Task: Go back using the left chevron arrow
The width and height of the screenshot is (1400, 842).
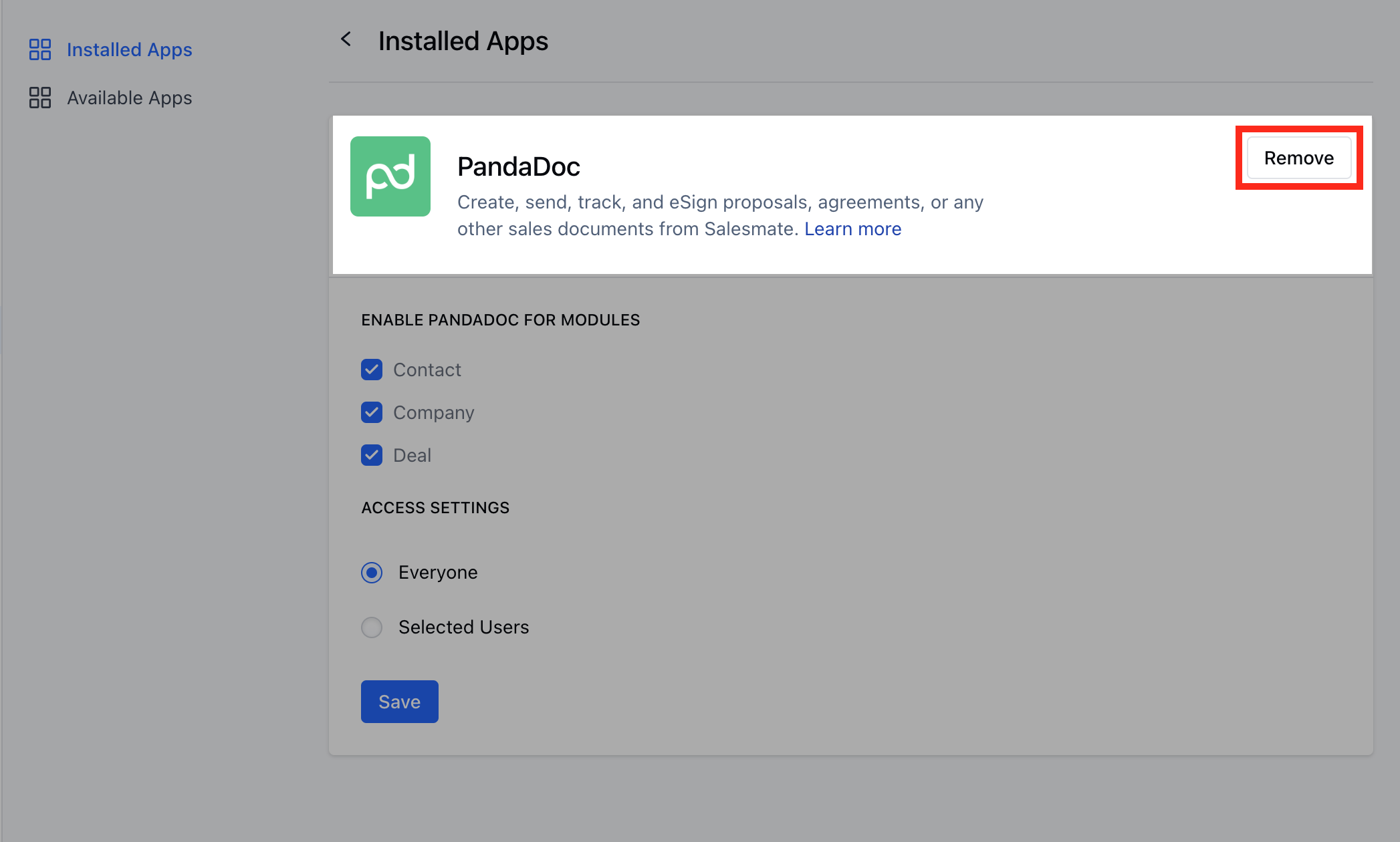Action: point(346,39)
